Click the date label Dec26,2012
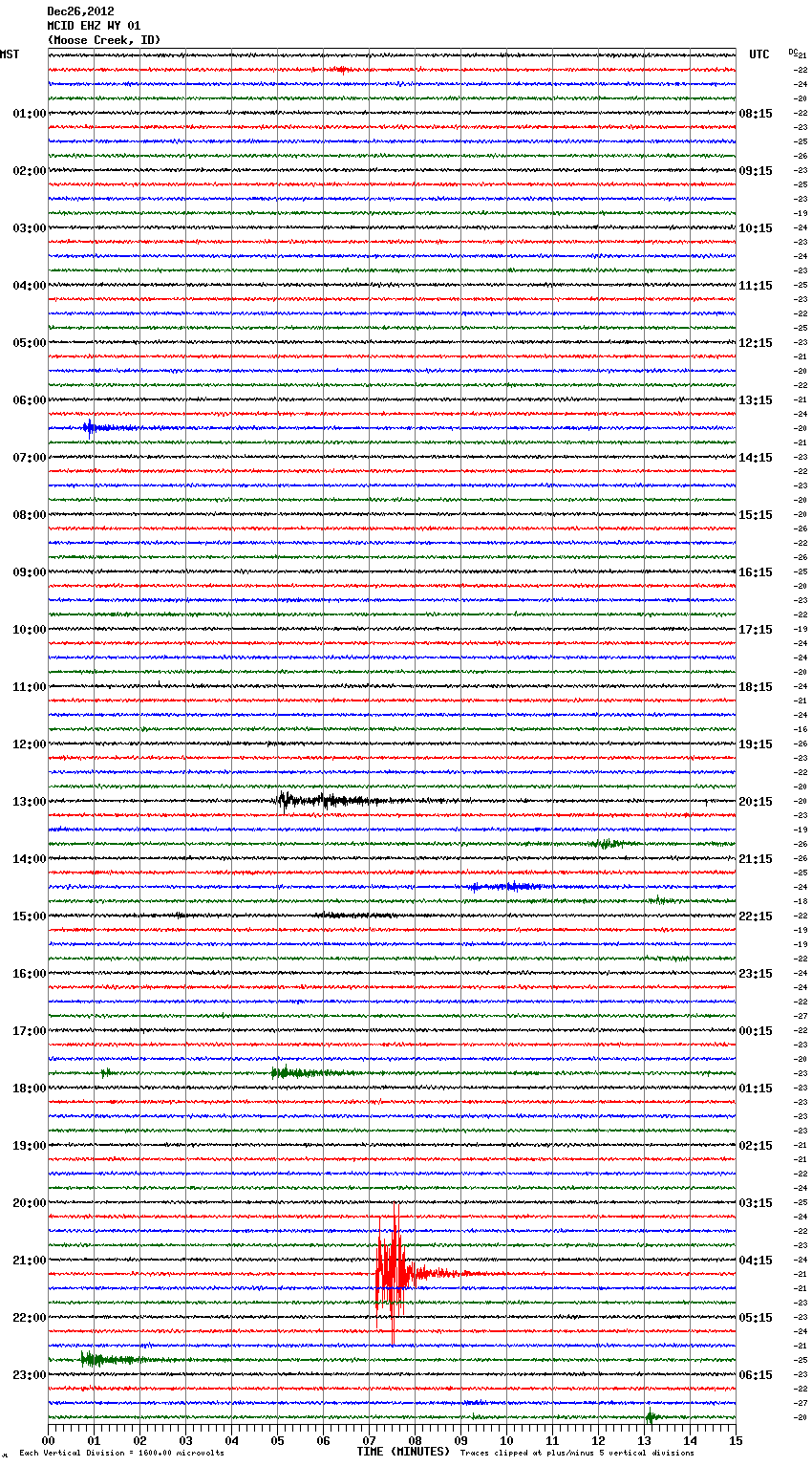 80,11
